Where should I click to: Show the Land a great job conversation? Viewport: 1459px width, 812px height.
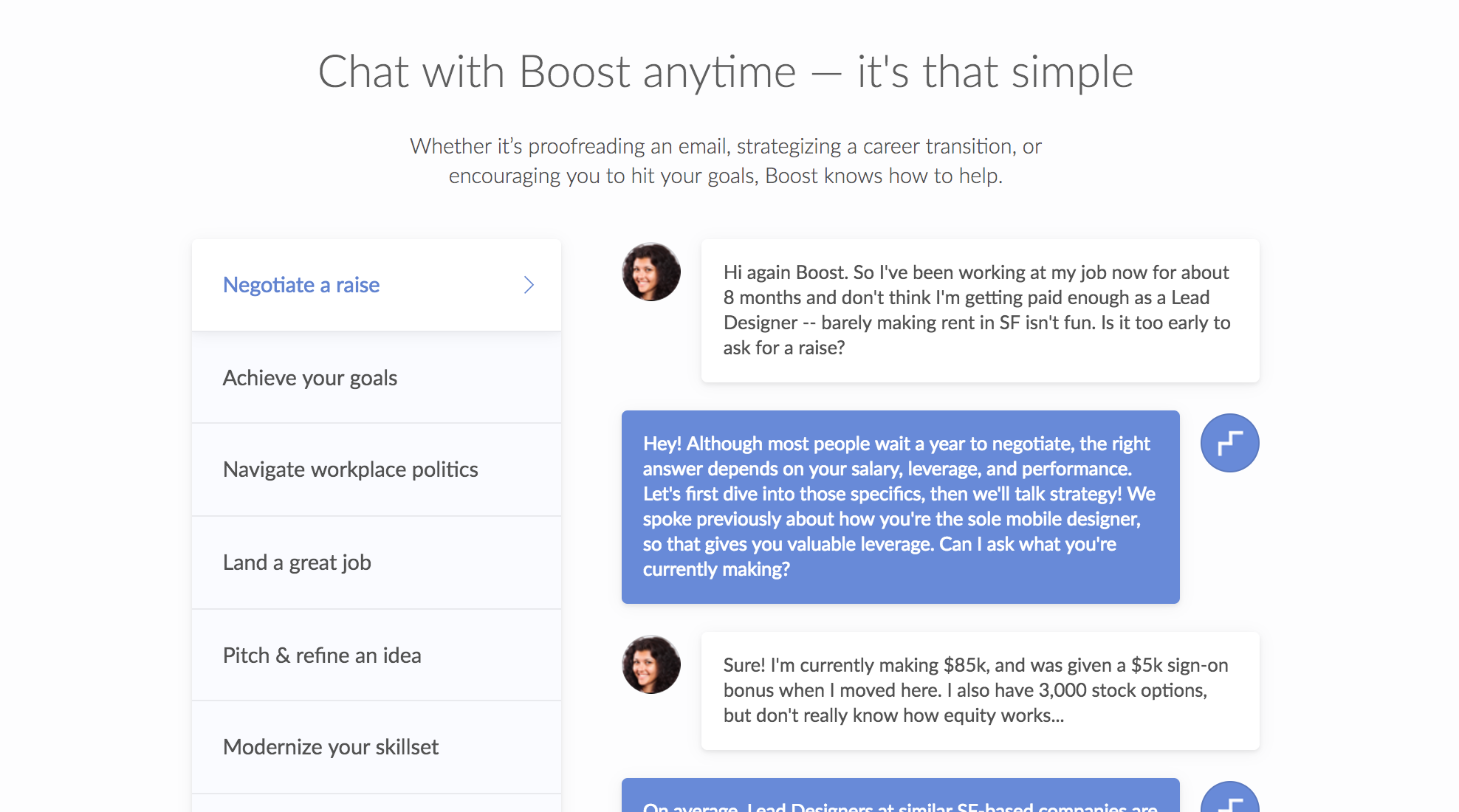tap(297, 562)
